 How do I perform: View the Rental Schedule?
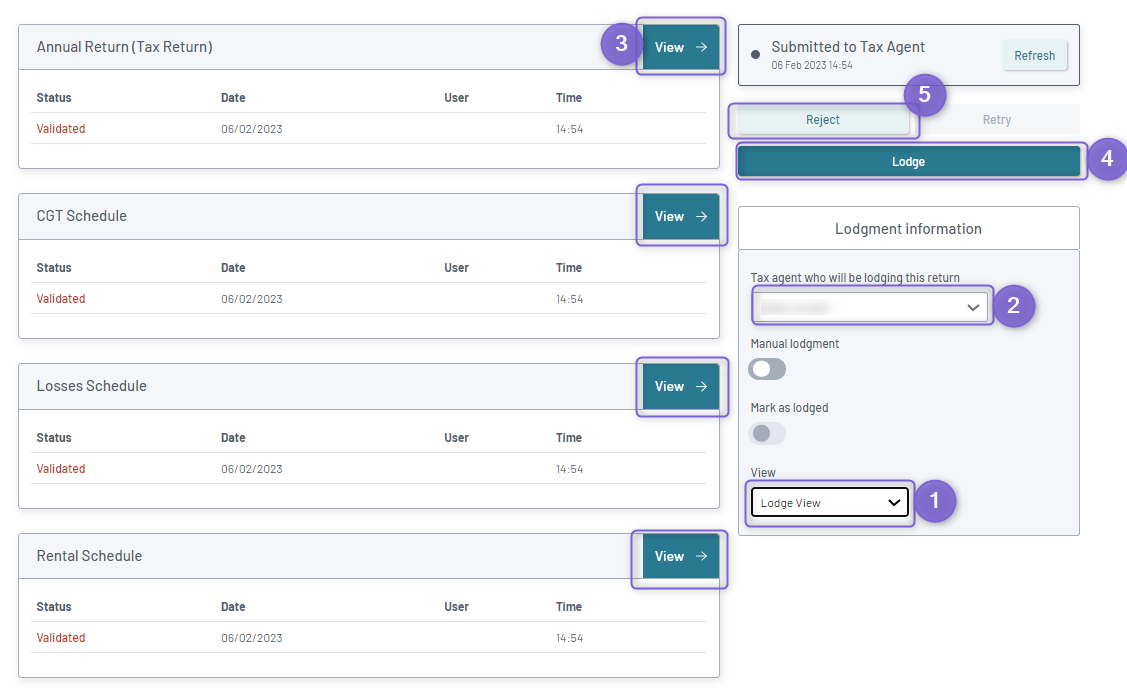click(681, 556)
